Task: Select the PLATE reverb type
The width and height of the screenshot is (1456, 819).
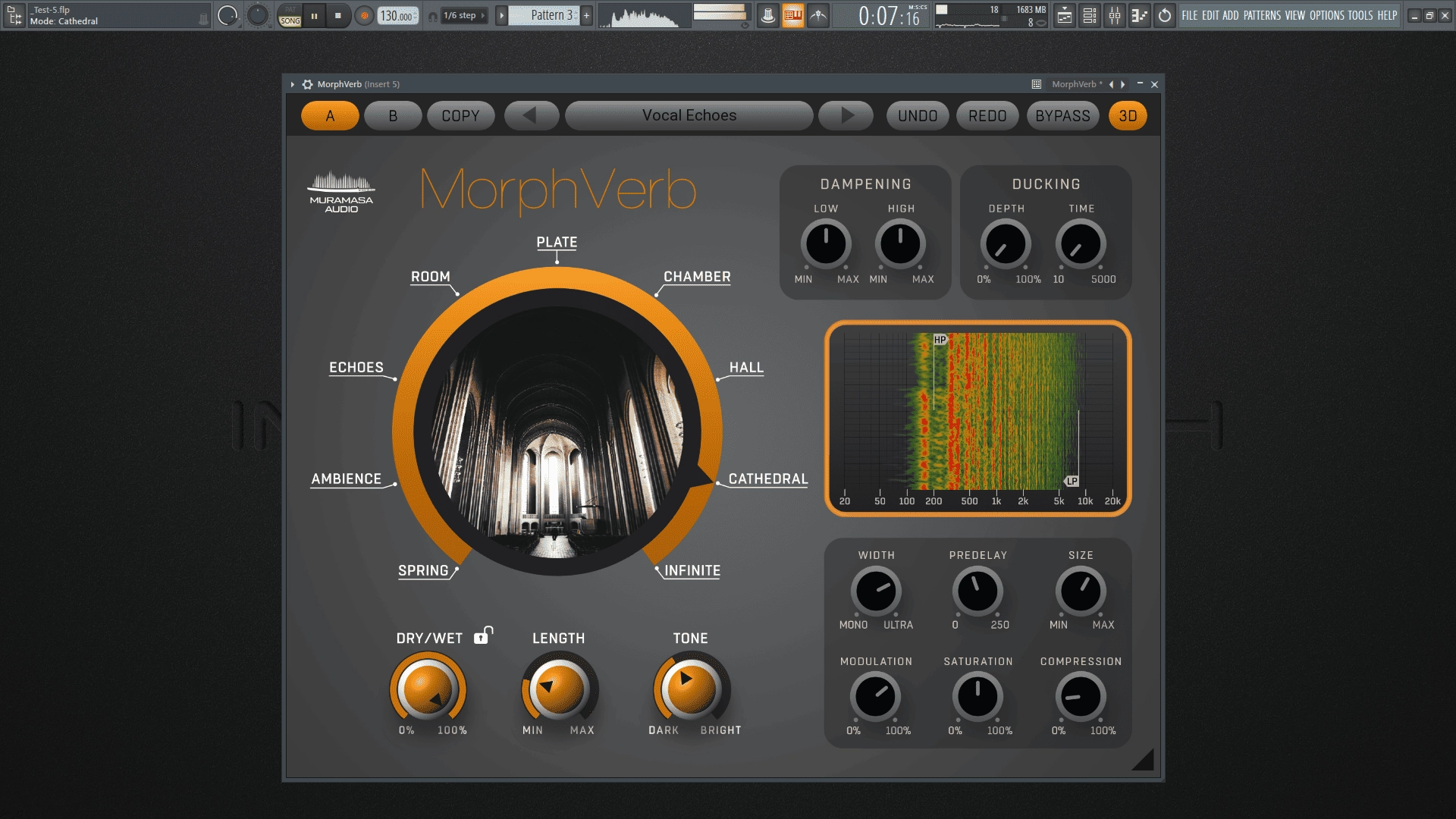Action: pyautogui.click(x=557, y=242)
